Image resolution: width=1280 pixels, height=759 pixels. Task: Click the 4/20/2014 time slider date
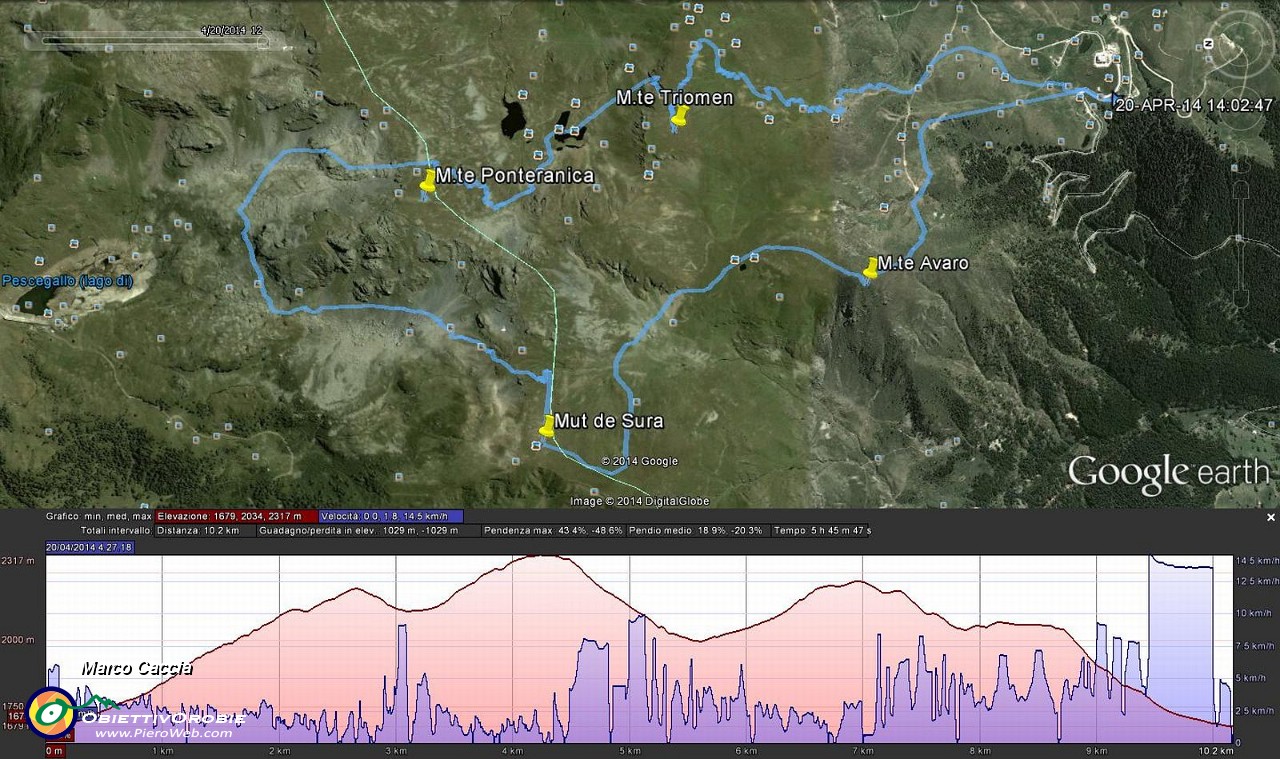click(231, 31)
